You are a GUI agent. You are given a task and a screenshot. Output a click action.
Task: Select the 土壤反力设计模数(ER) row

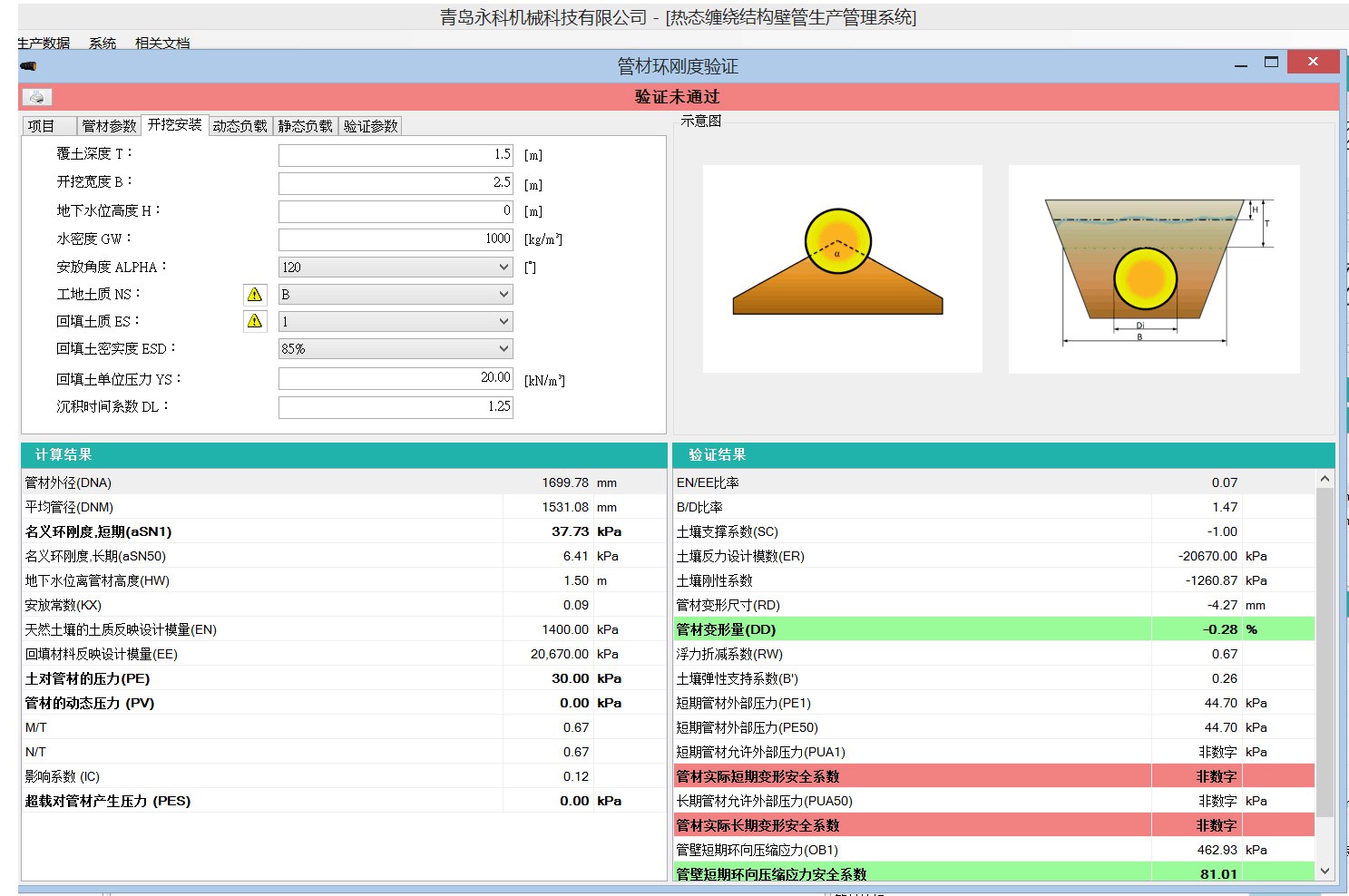pos(994,556)
